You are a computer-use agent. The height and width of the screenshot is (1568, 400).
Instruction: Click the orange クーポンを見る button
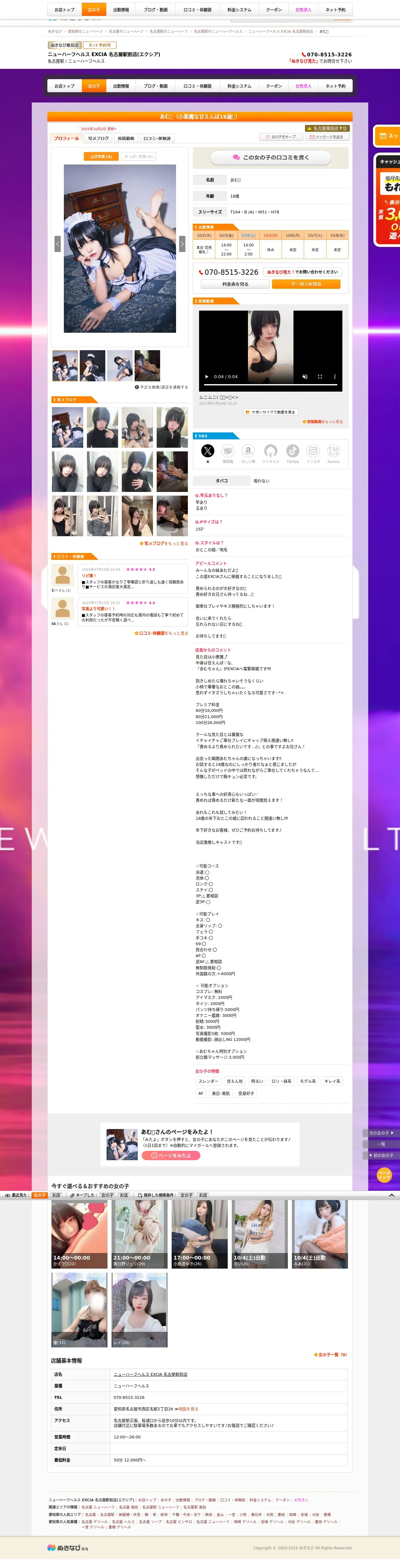306,284
